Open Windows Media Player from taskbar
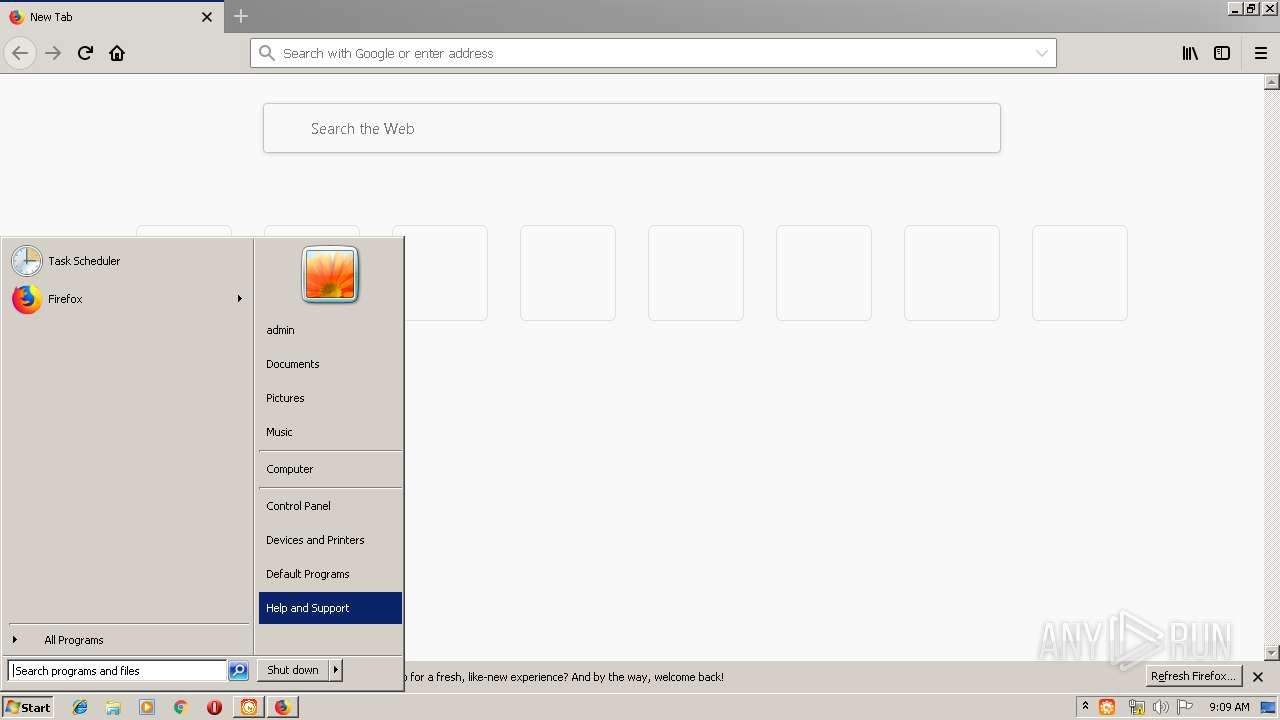The width and height of the screenshot is (1280, 720). [147, 707]
